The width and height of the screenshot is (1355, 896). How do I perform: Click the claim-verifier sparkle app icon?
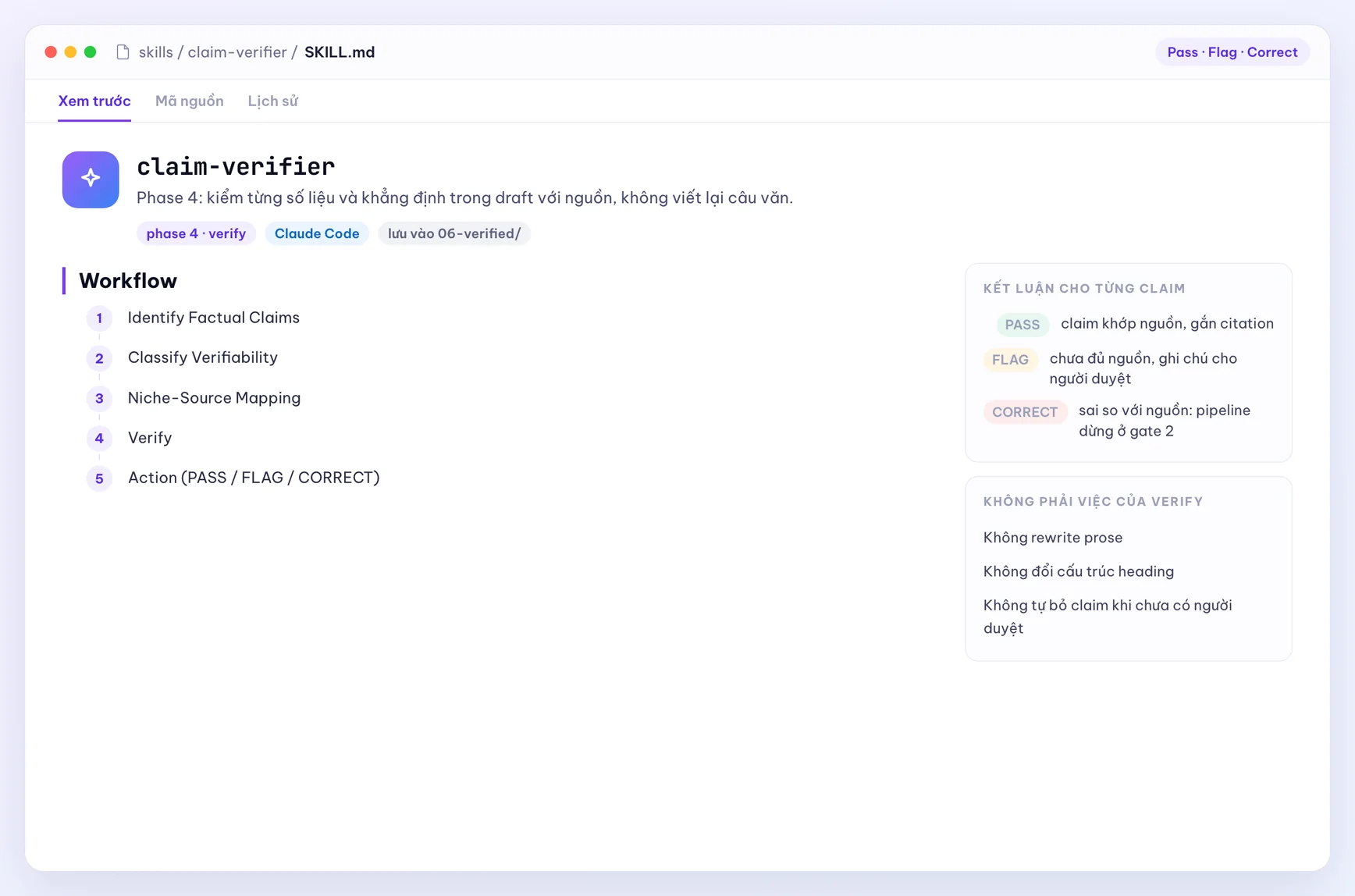pyautogui.click(x=91, y=180)
